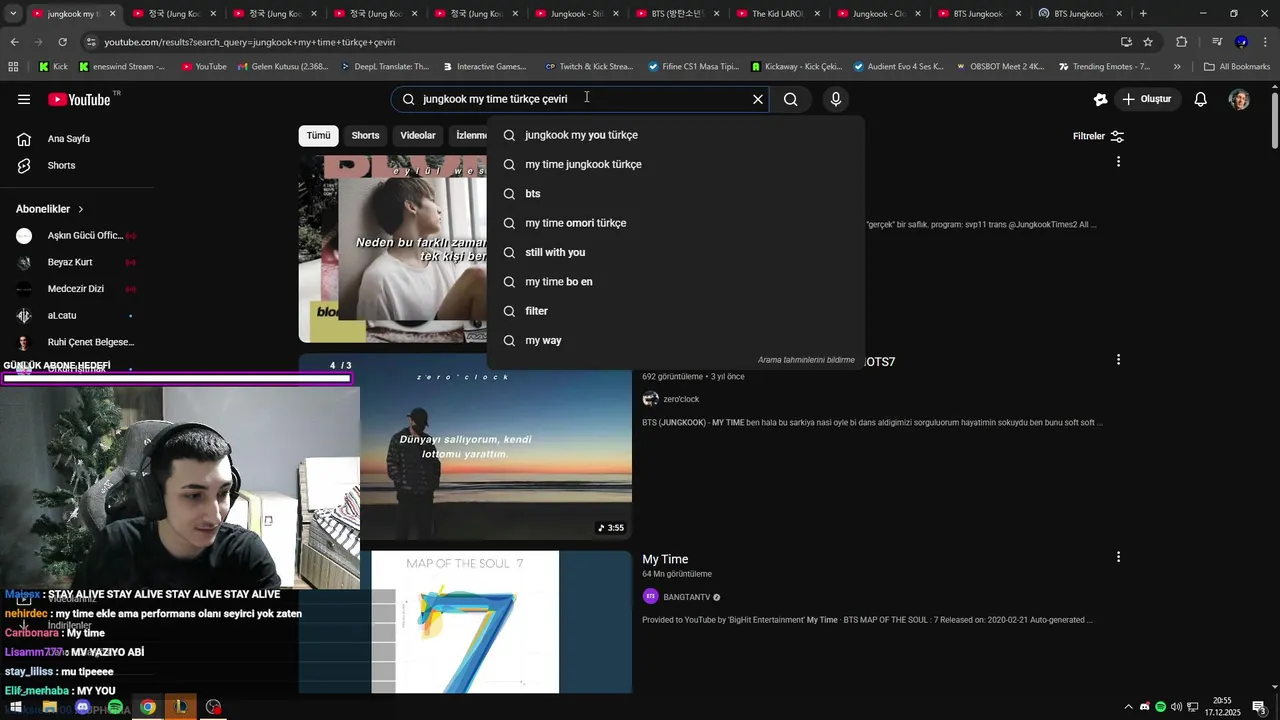Open the Kick bookmark
Image resolution: width=1280 pixels, height=720 pixels.
point(53,67)
